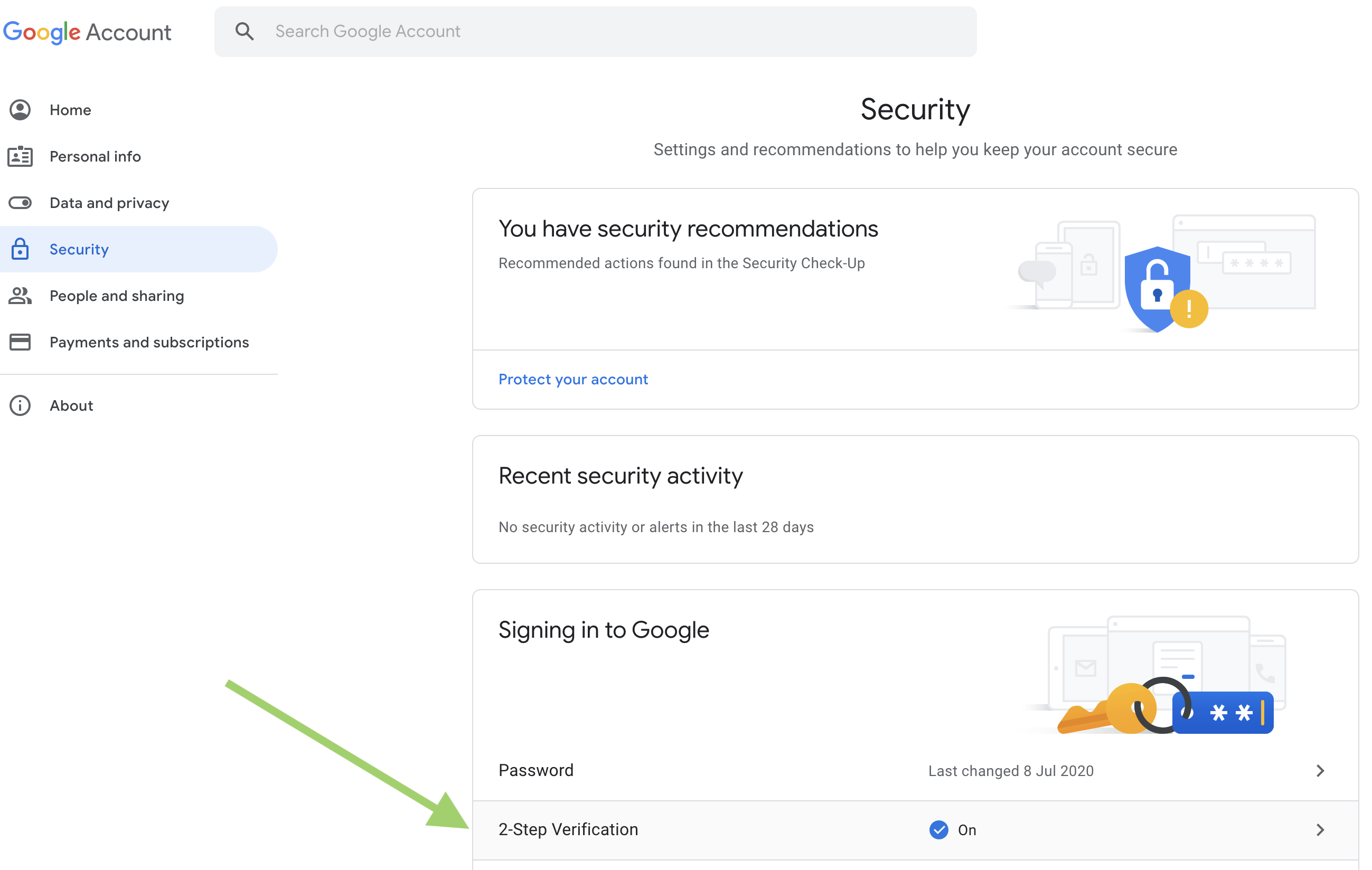Image resolution: width=1372 pixels, height=870 pixels.
Task: Click the About info circle icon
Action: 20,405
